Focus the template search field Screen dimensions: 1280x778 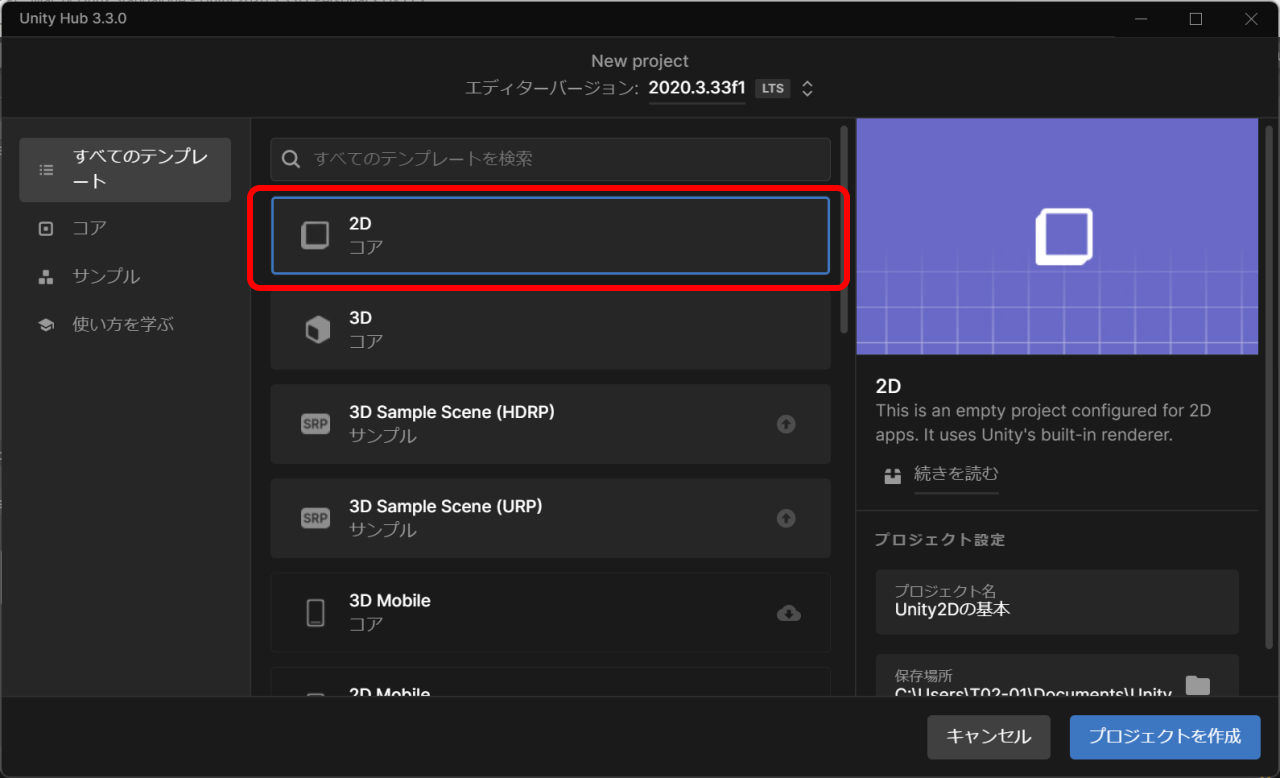550,159
